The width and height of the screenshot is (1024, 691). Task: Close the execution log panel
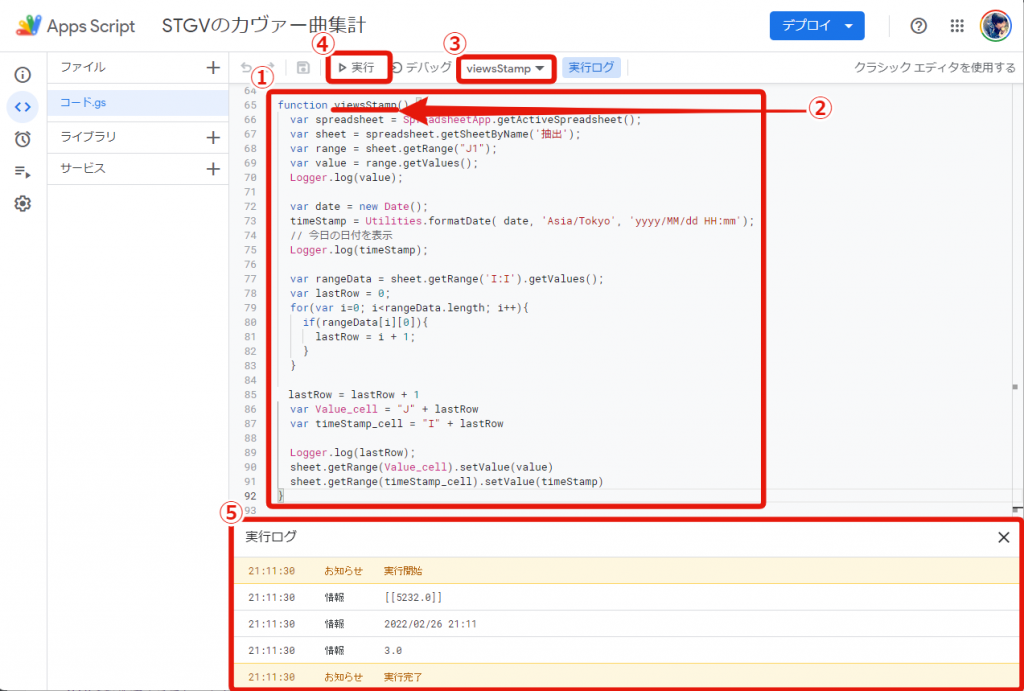(1003, 537)
